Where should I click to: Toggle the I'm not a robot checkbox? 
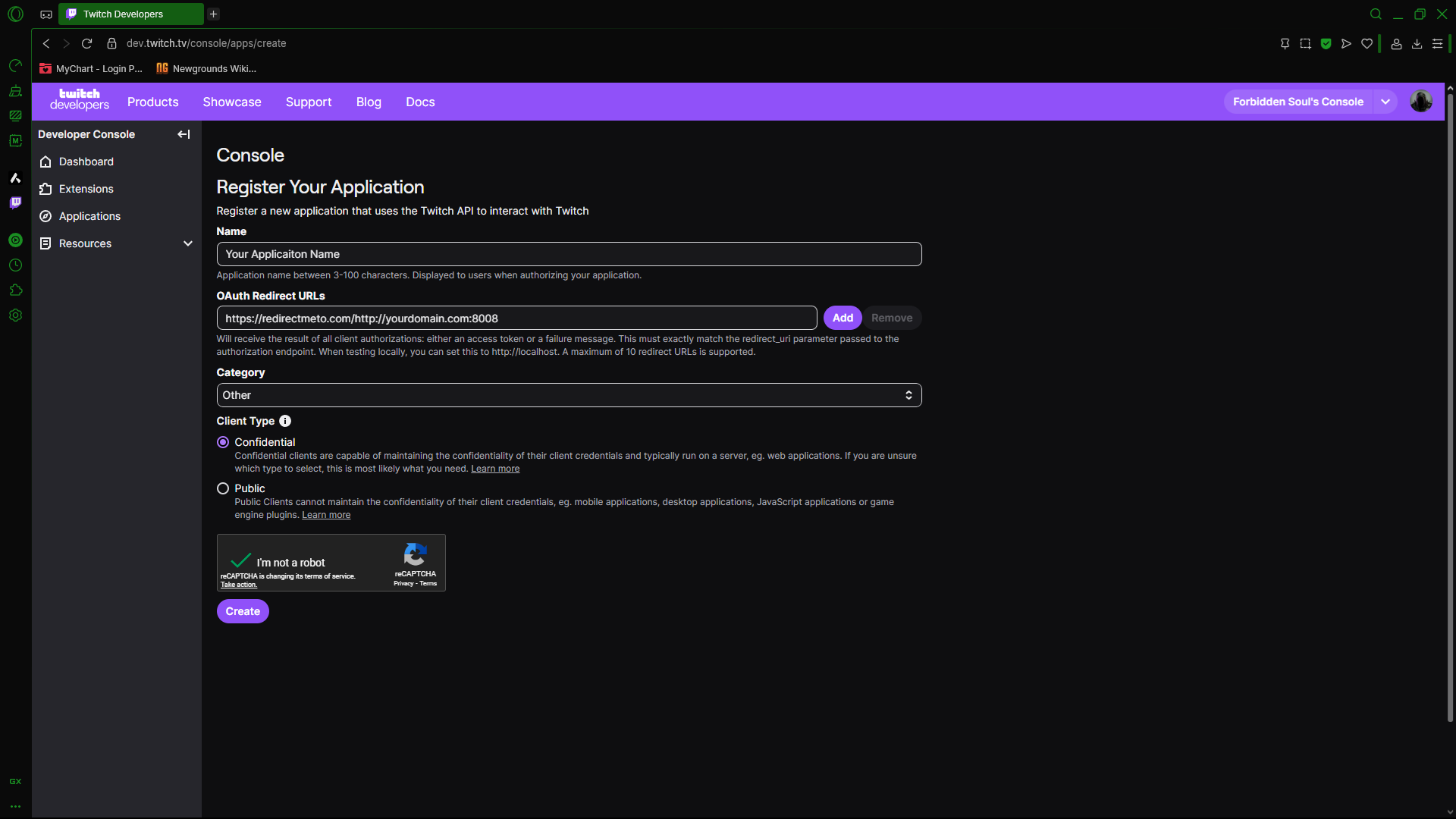coord(240,561)
